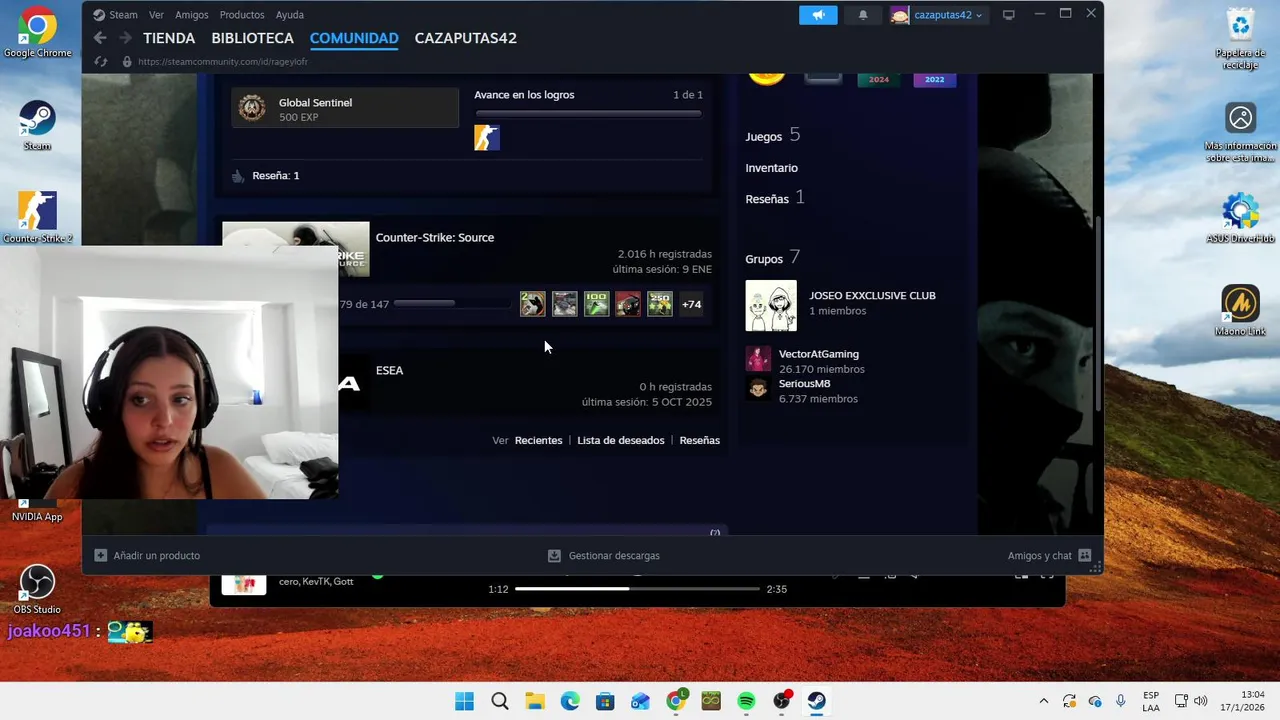The height and width of the screenshot is (720, 1280).
Task: Click the Counter-Strike achievement icon under Avance en los logros
Action: (487, 138)
